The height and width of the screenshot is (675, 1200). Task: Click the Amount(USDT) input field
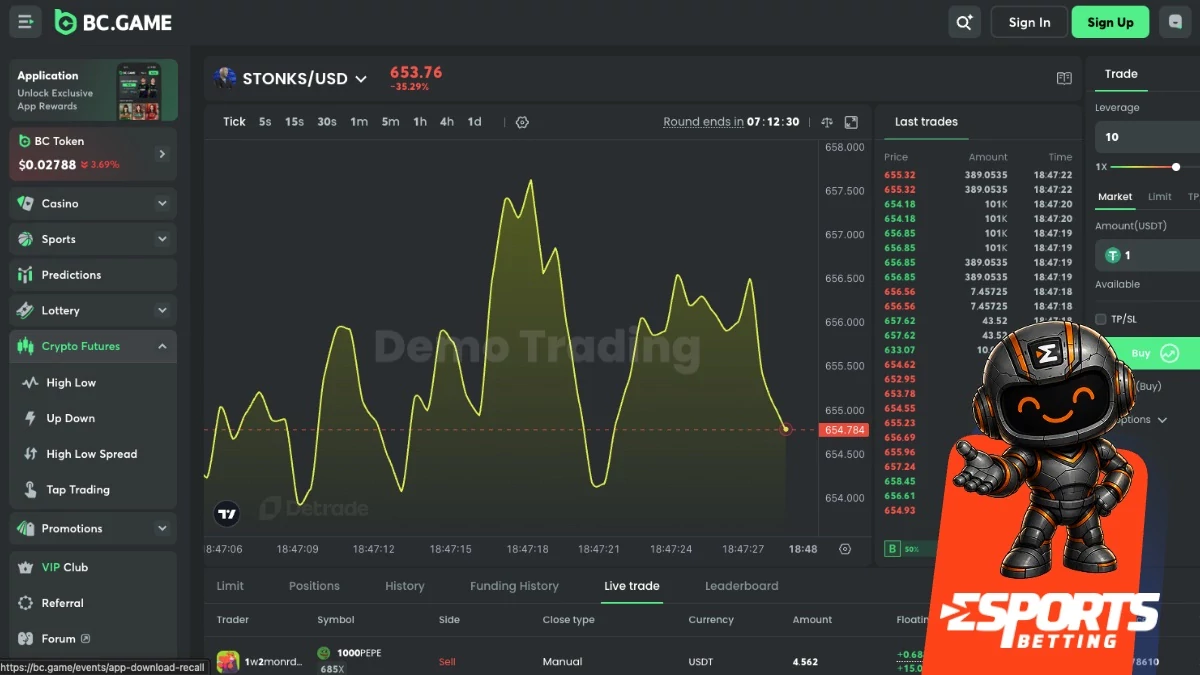click(1147, 255)
